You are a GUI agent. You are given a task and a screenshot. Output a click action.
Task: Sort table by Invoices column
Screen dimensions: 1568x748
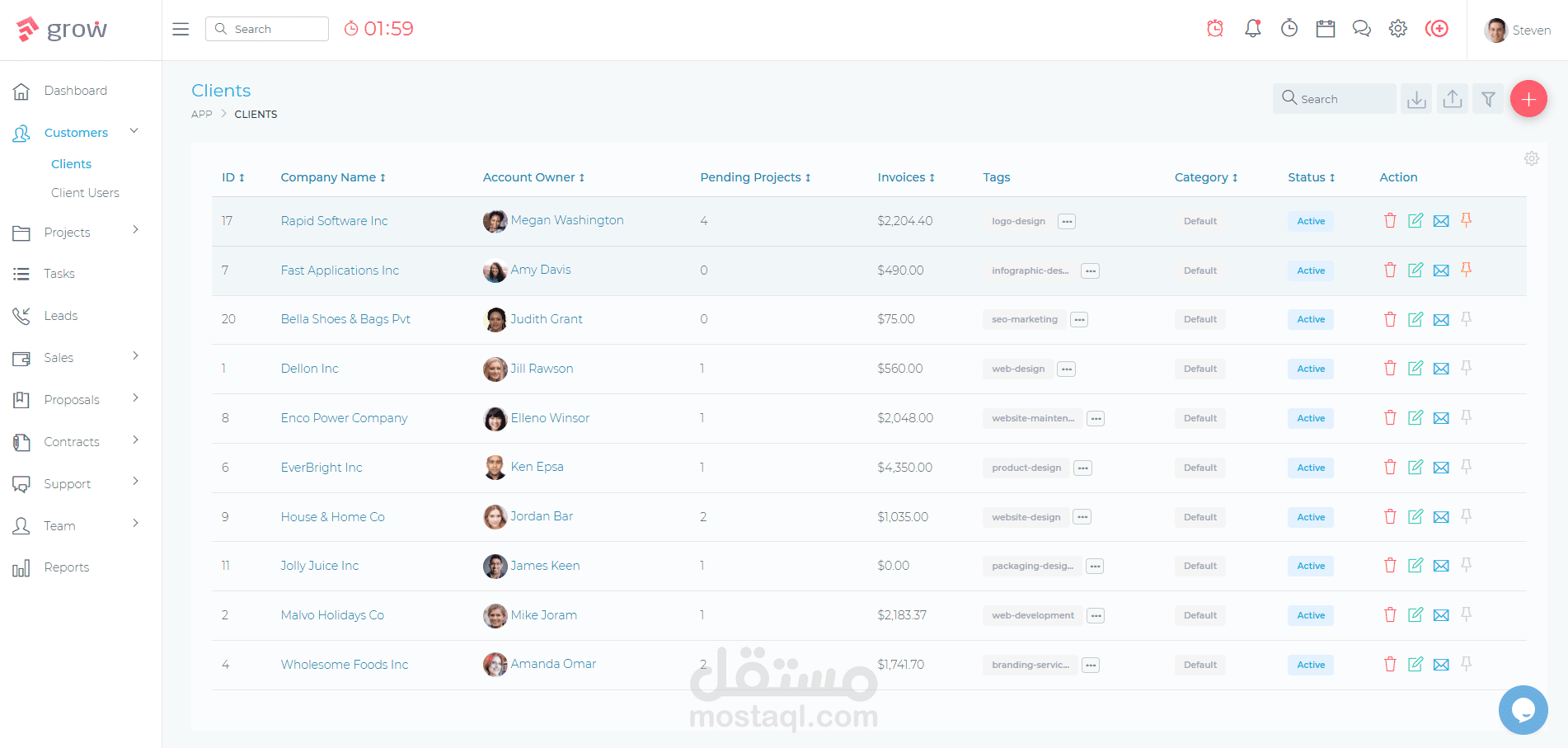click(906, 177)
